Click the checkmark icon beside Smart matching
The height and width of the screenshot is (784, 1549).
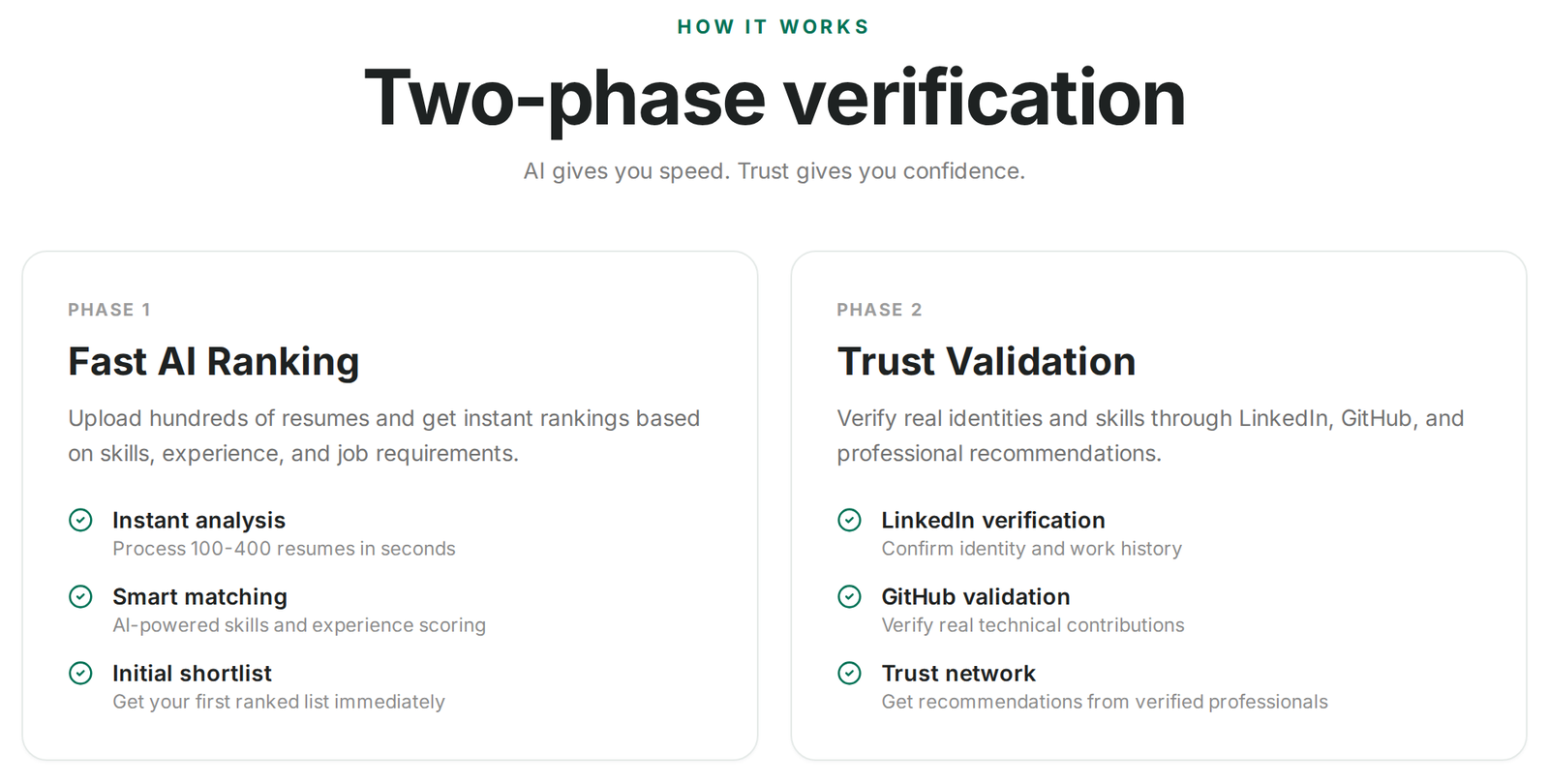tap(80, 597)
